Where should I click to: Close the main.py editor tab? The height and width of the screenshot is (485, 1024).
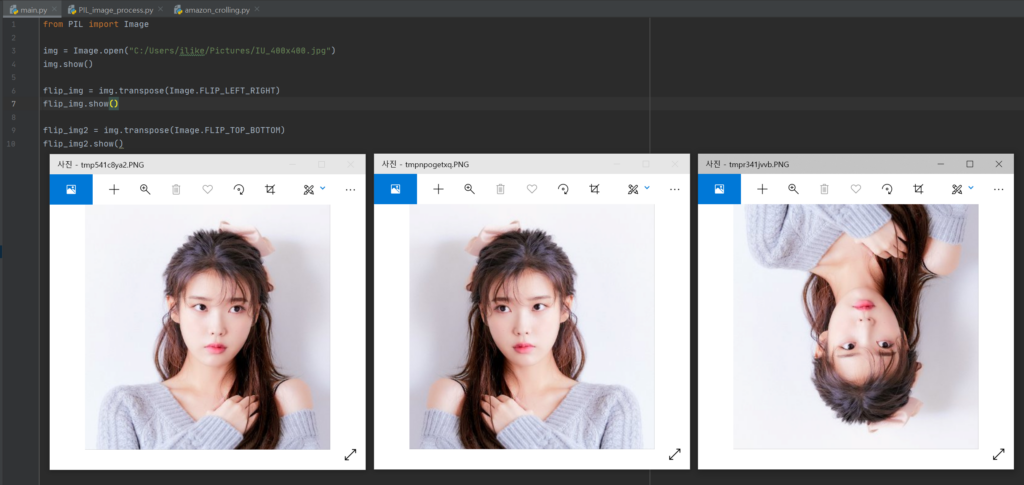click(55, 9)
